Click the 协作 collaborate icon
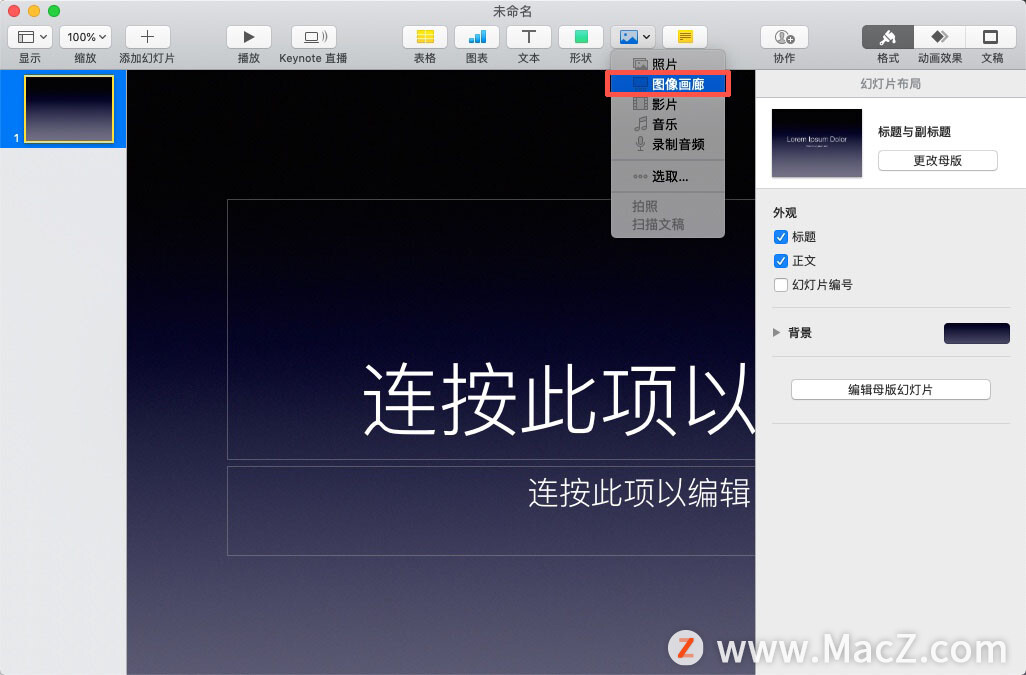This screenshot has height=675, width=1026. (x=784, y=37)
